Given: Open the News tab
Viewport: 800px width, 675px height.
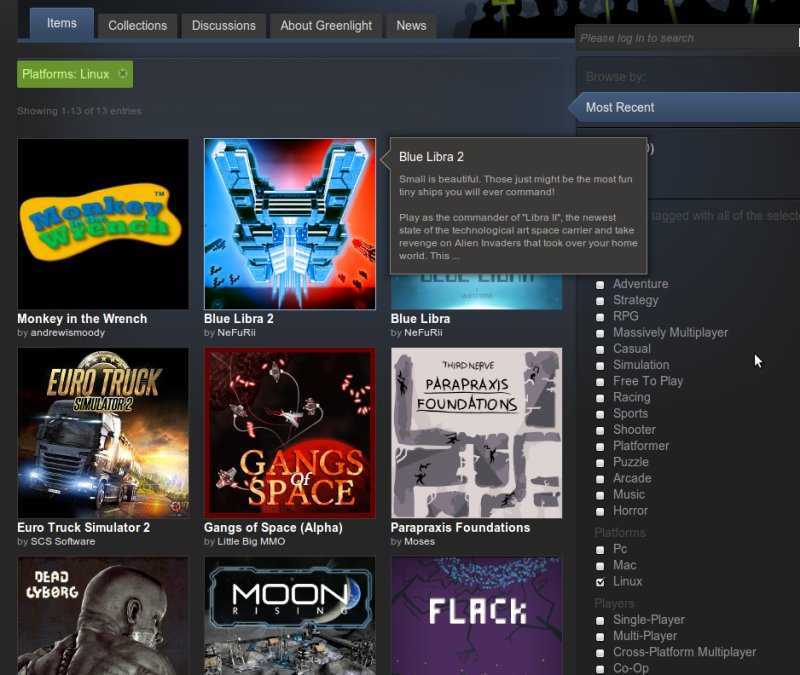Looking at the screenshot, I should (411, 26).
